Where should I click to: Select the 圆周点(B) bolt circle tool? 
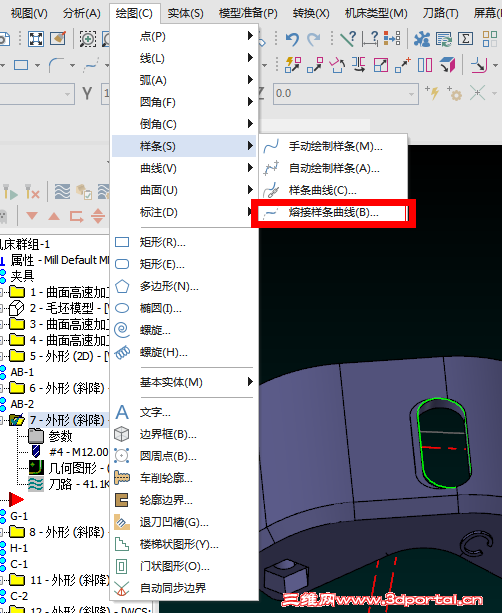184,456
